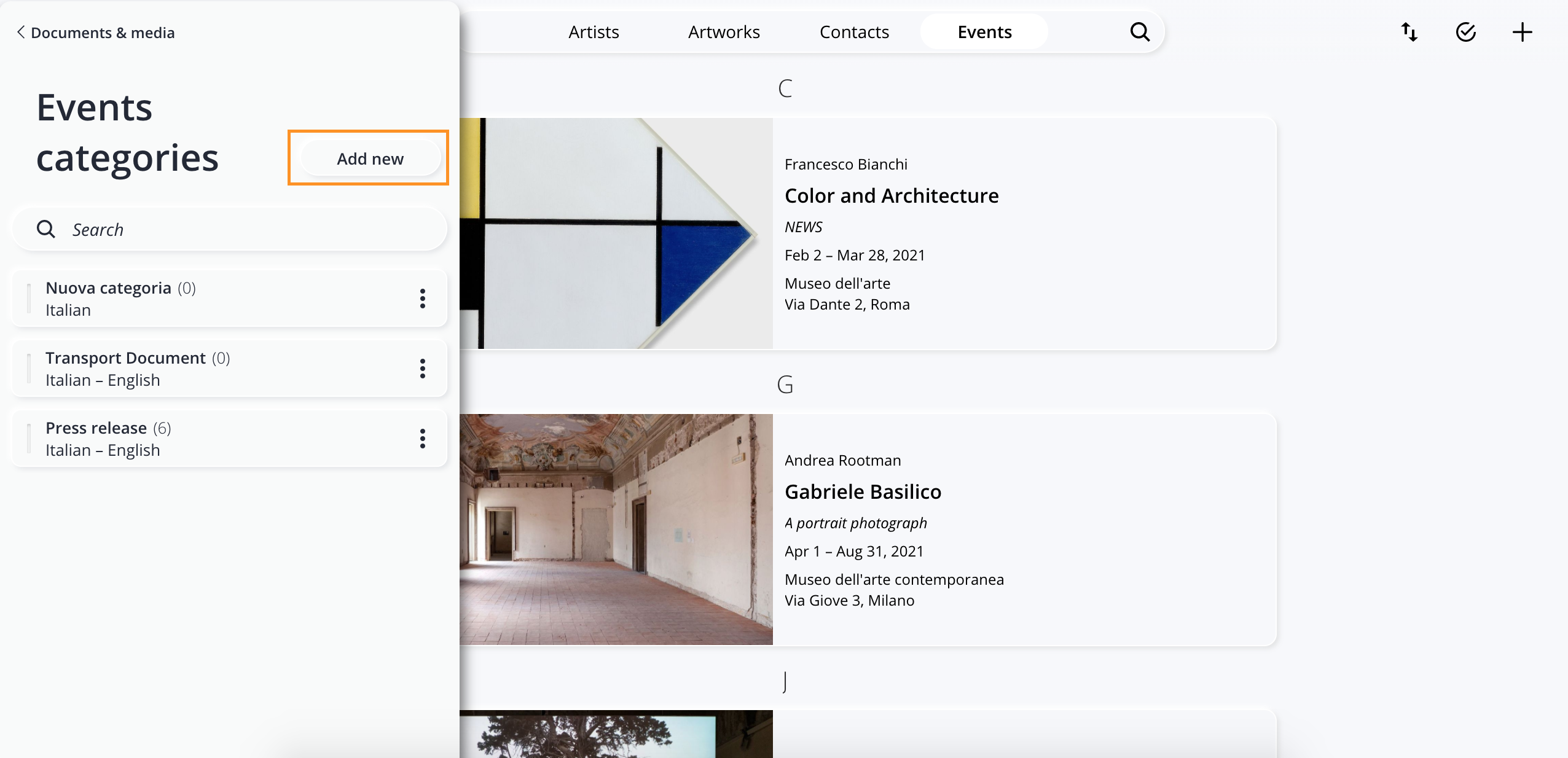Click the back chevron icon
The width and height of the screenshot is (1568, 758).
point(21,32)
